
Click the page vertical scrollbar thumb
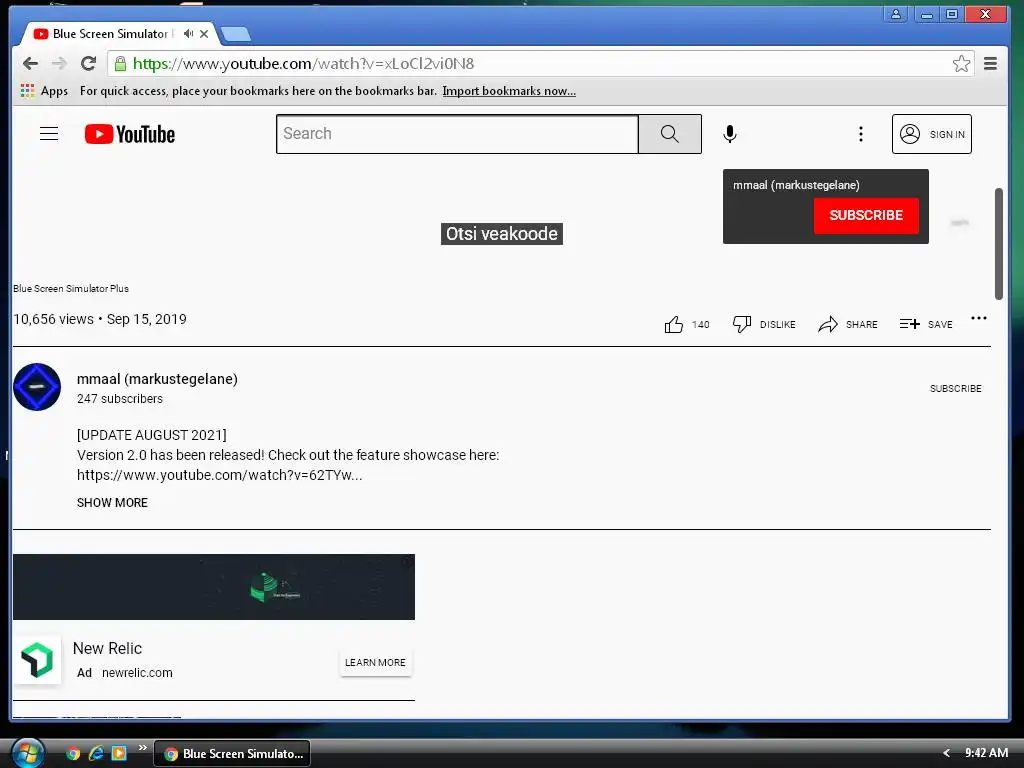[999, 244]
